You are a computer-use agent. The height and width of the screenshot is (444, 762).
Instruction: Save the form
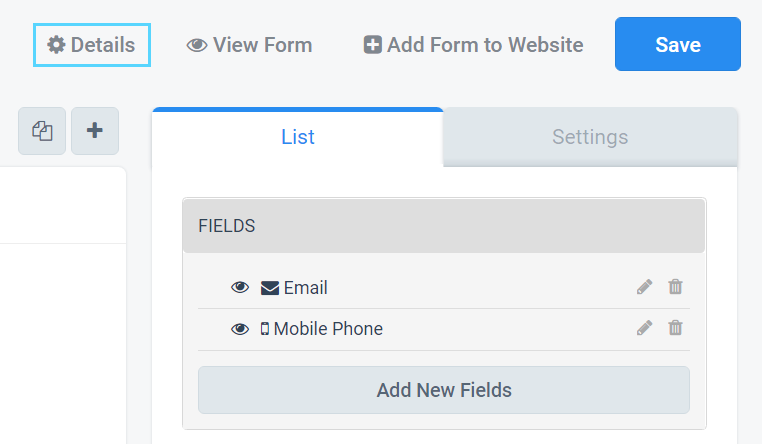click(x=677, y=44)
